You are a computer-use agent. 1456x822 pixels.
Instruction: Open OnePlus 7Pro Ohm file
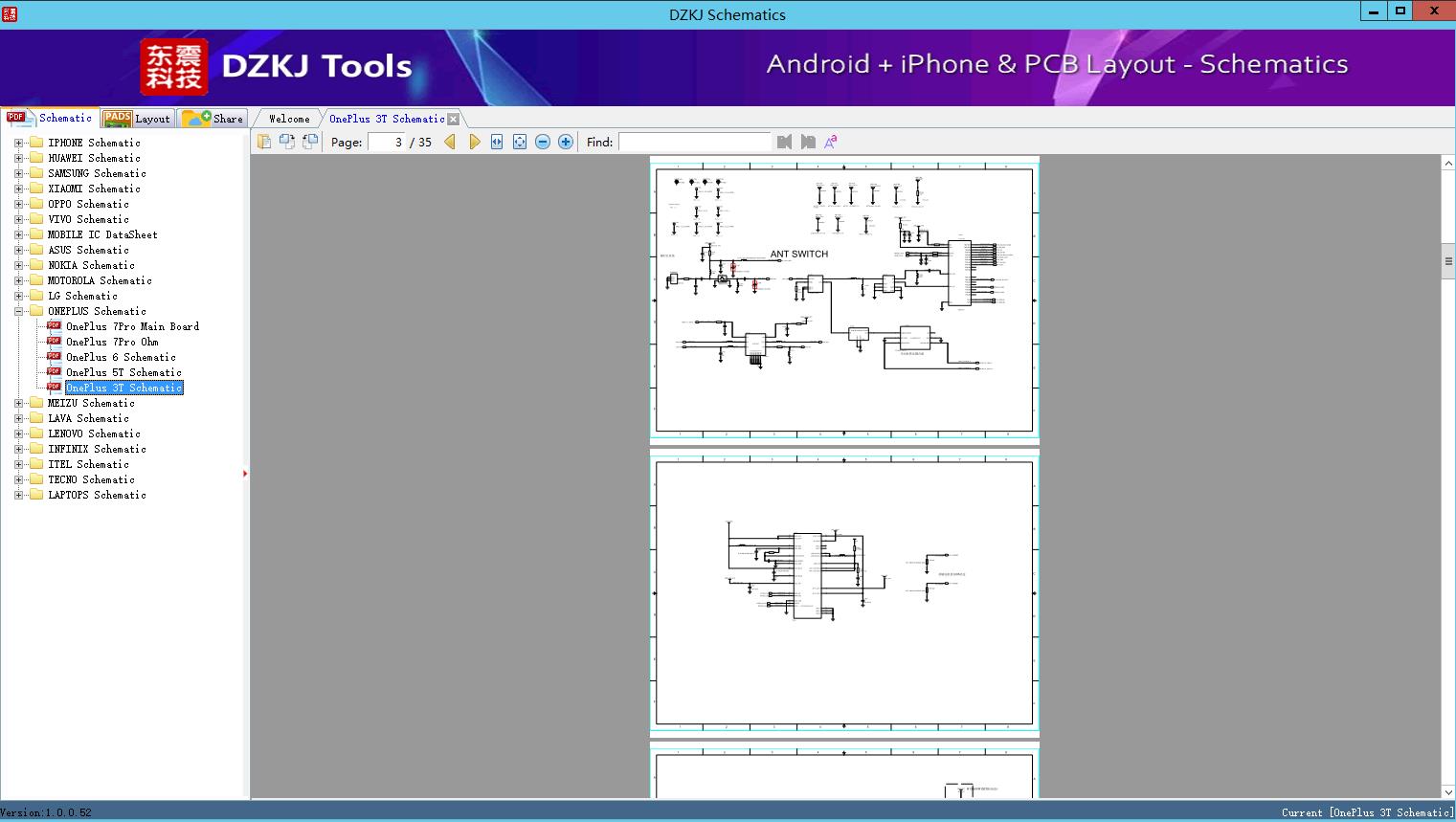point(112,342)
